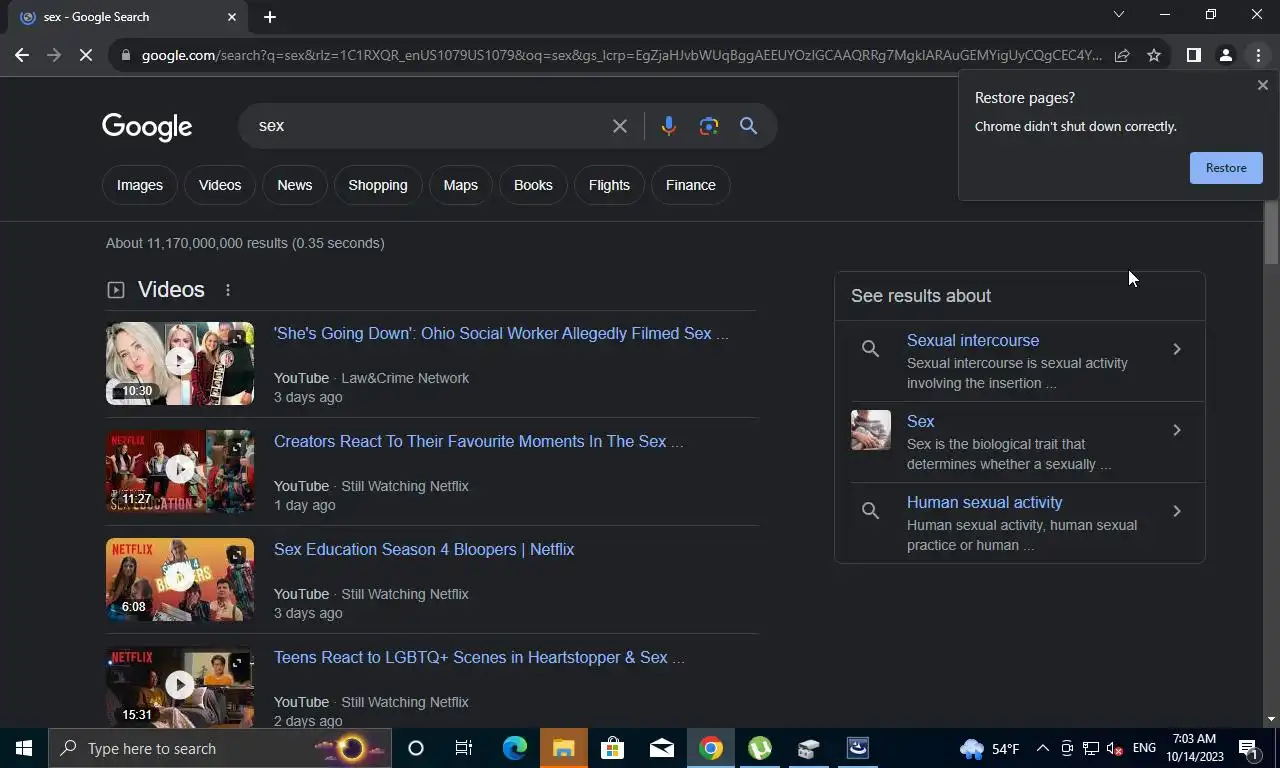Open Mail app from taskbar
This screenshot has width=1280, height=768.
click(661, 748)
